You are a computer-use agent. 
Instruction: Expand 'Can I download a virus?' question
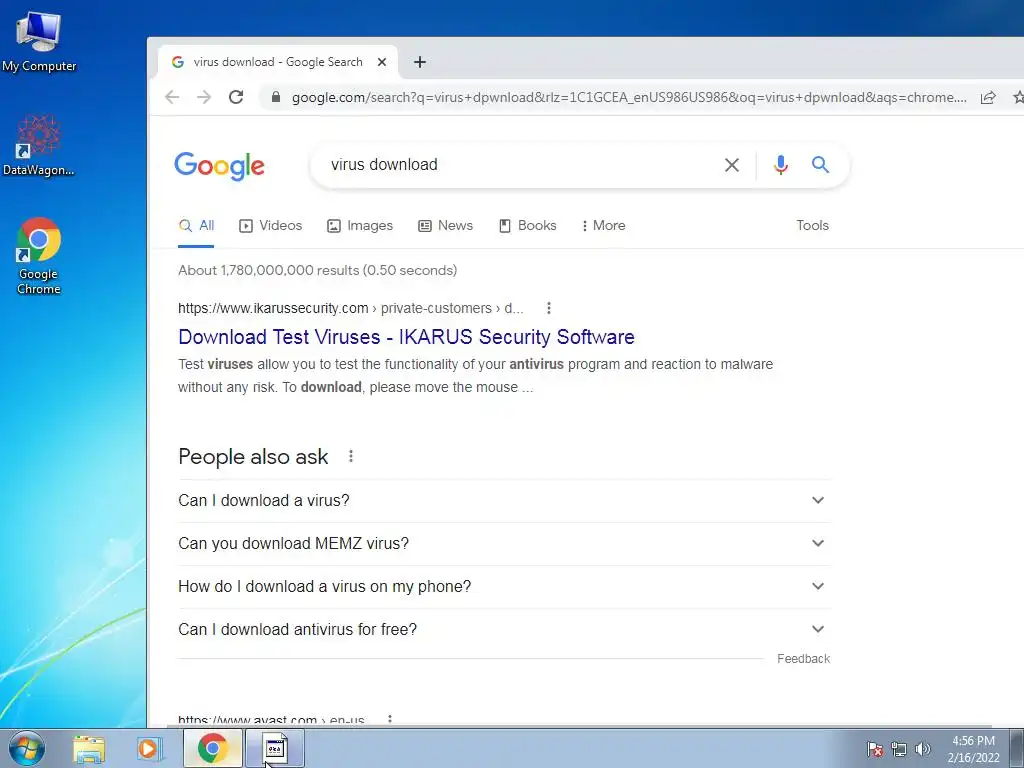[x=504, y=500]
